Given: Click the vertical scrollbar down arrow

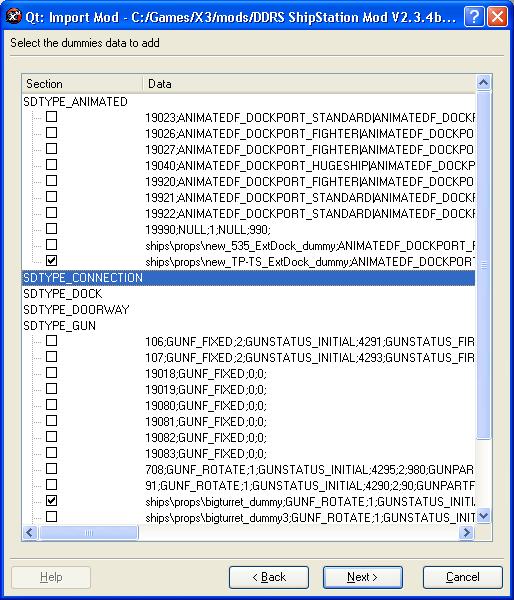Looking at the screenshot, I should [x=484, y=516].
